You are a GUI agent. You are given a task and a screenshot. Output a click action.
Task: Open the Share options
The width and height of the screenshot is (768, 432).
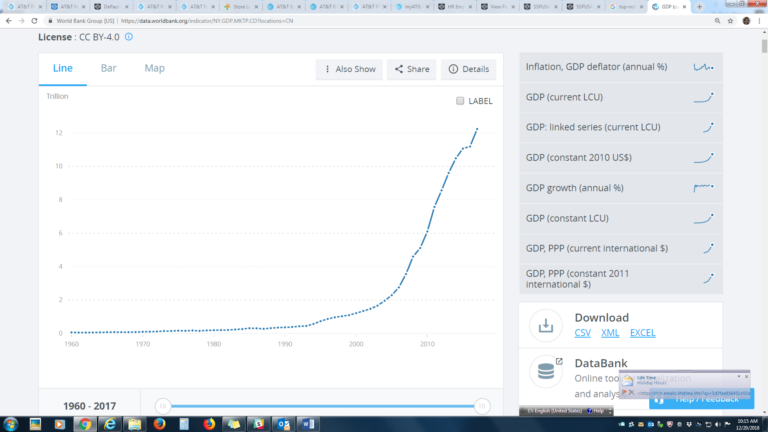click(x=412, y=69)
